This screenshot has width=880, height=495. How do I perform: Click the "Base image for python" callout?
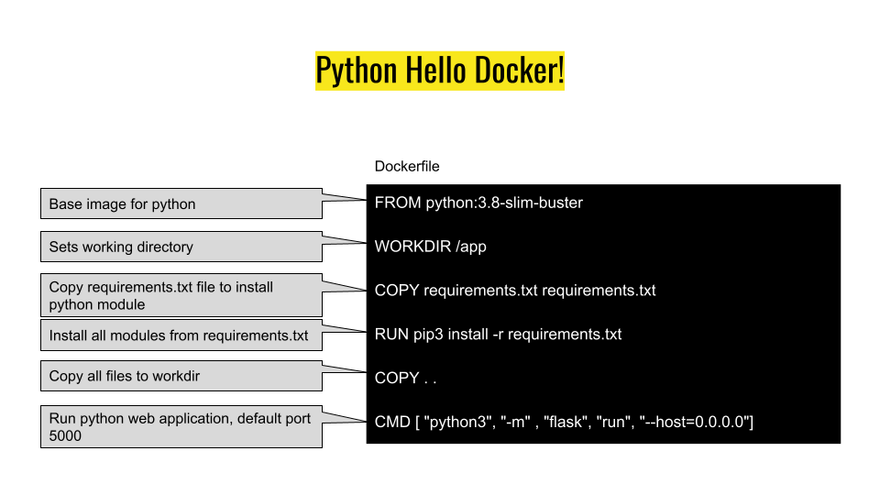(x=181, y=204)
